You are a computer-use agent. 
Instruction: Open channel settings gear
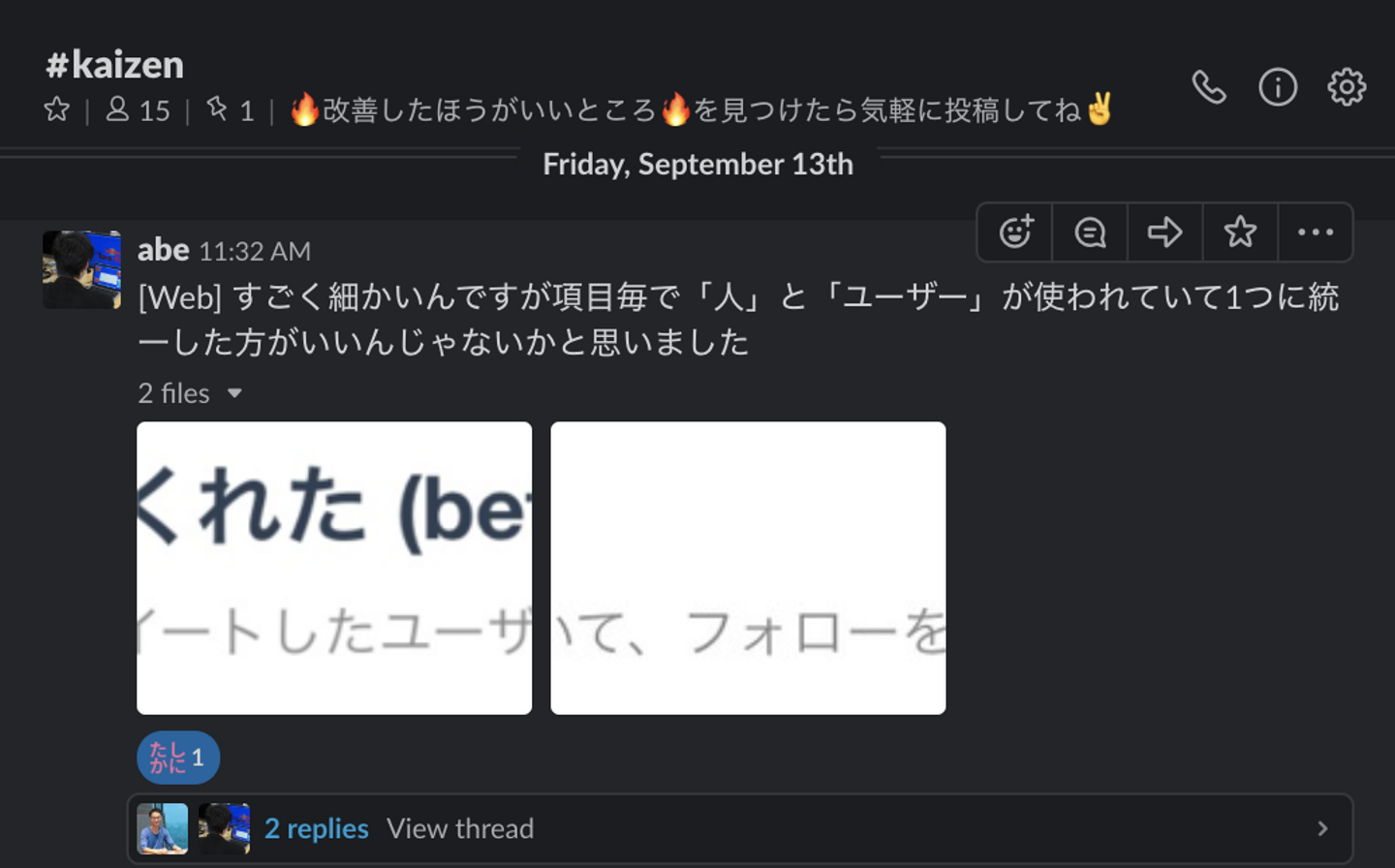pyautogui.click(x=1347, y=88)
